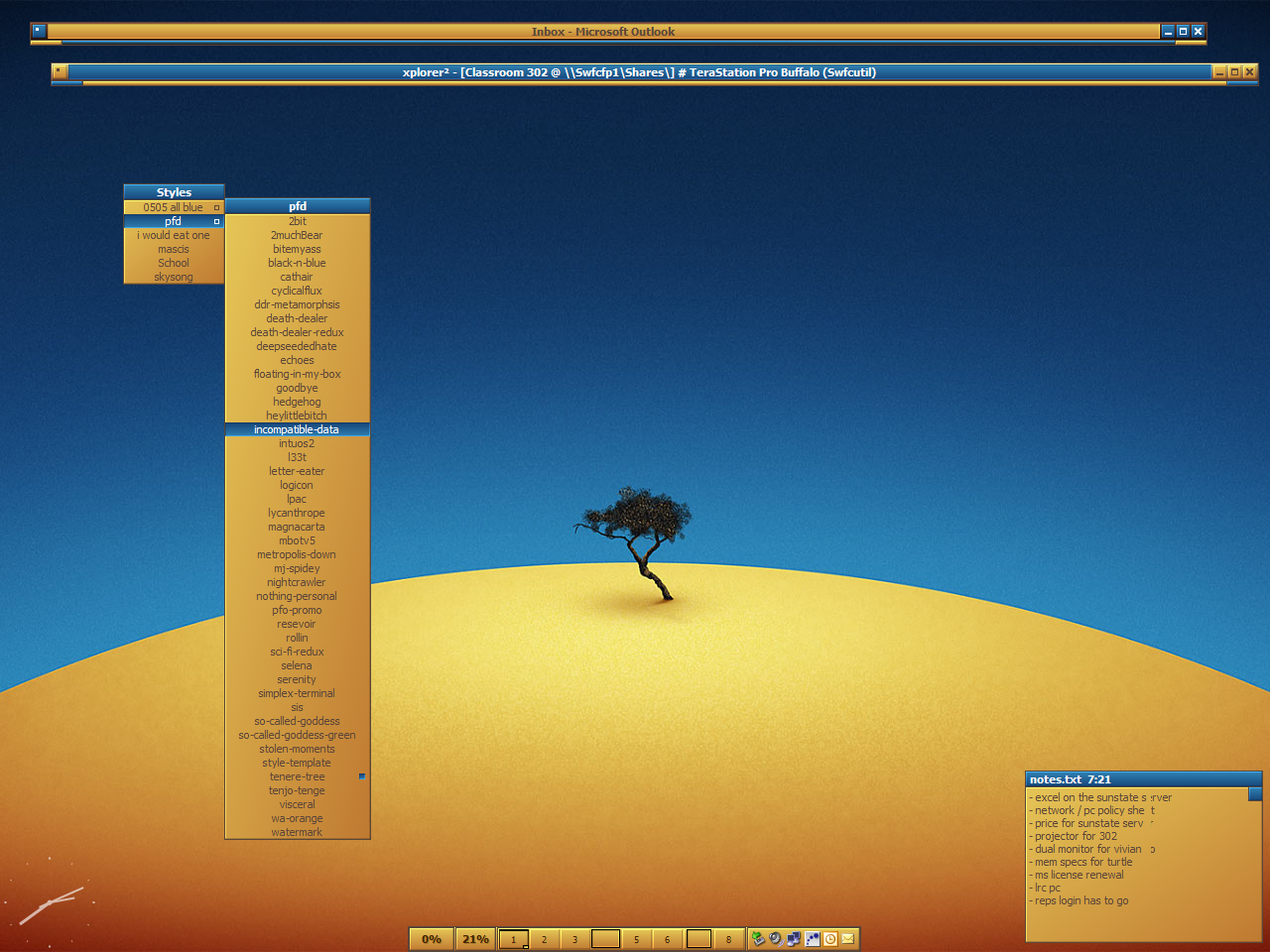Apply the so-called-goddess-green style
Image resolution: width=1270 pixels, height=952 pixels.
(298, 735)
